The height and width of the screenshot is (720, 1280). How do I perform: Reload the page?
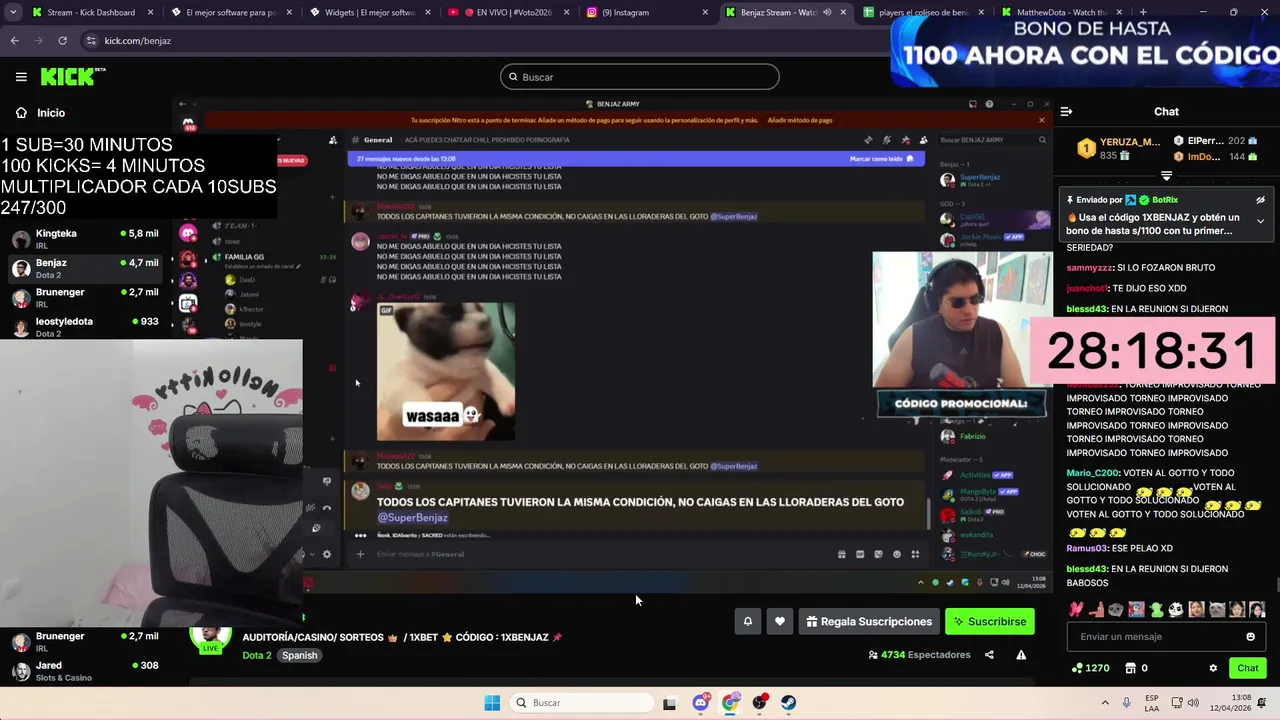pos(62,41)
